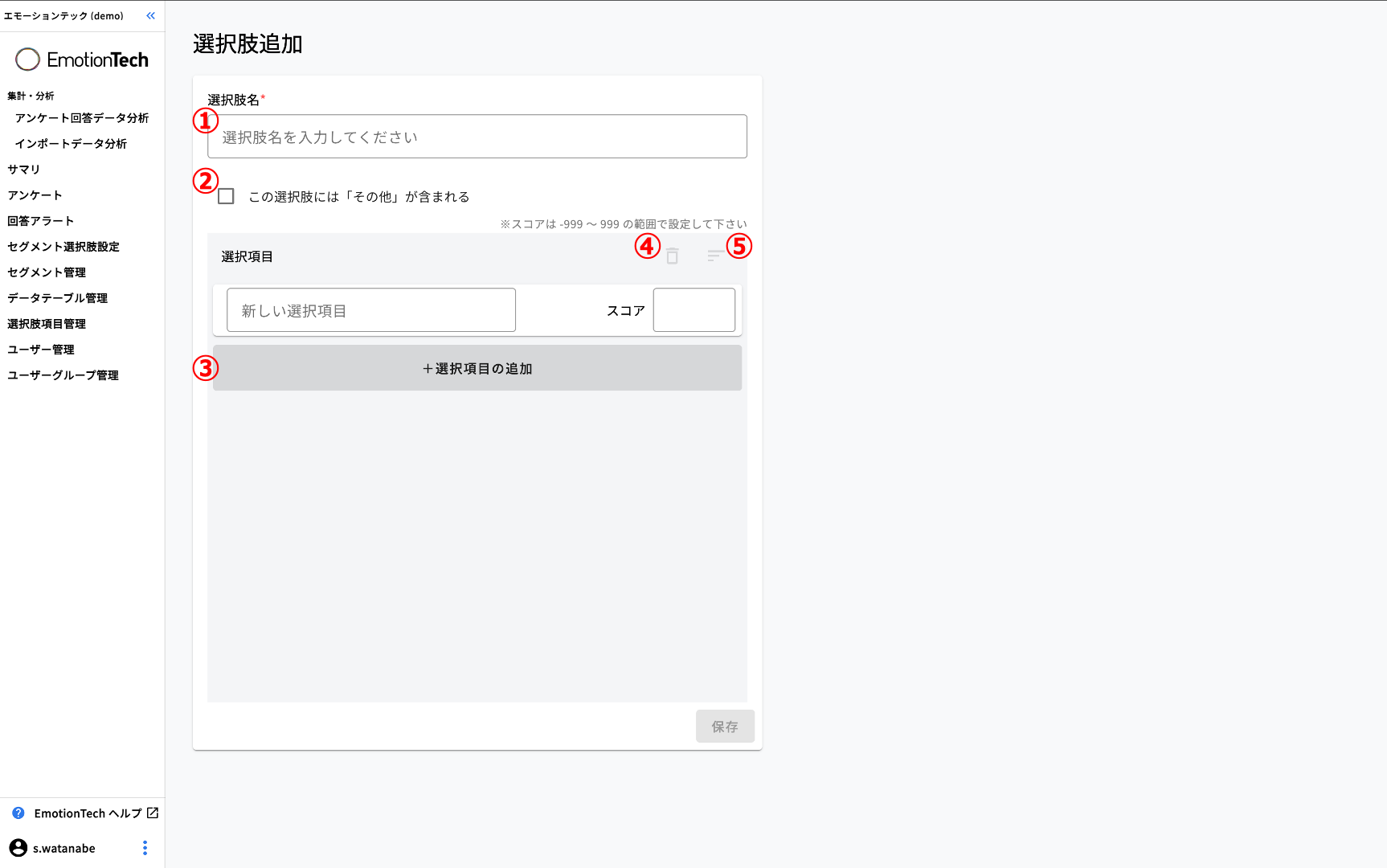1387x868 pixels.
Task: Open the external link icon beside ヘルプ
Action: pyautogui.click(x=153, y=813)
